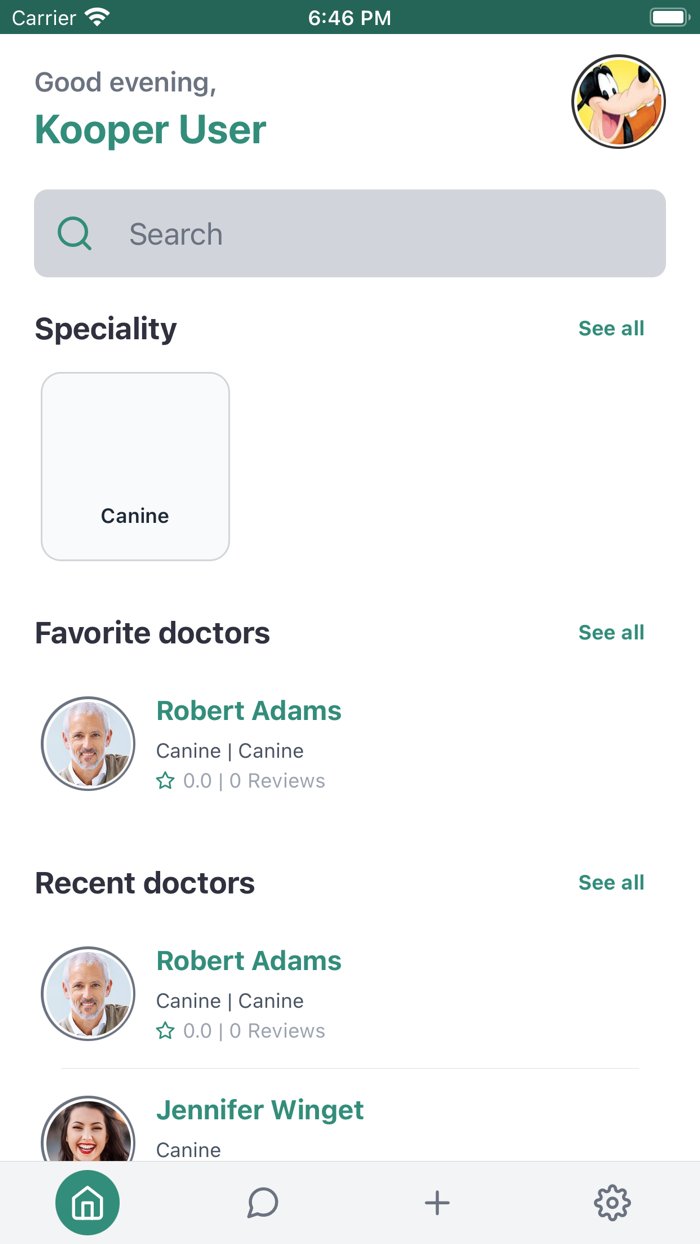See all recent doctors

pyautogui.click(x=611, y=882)
